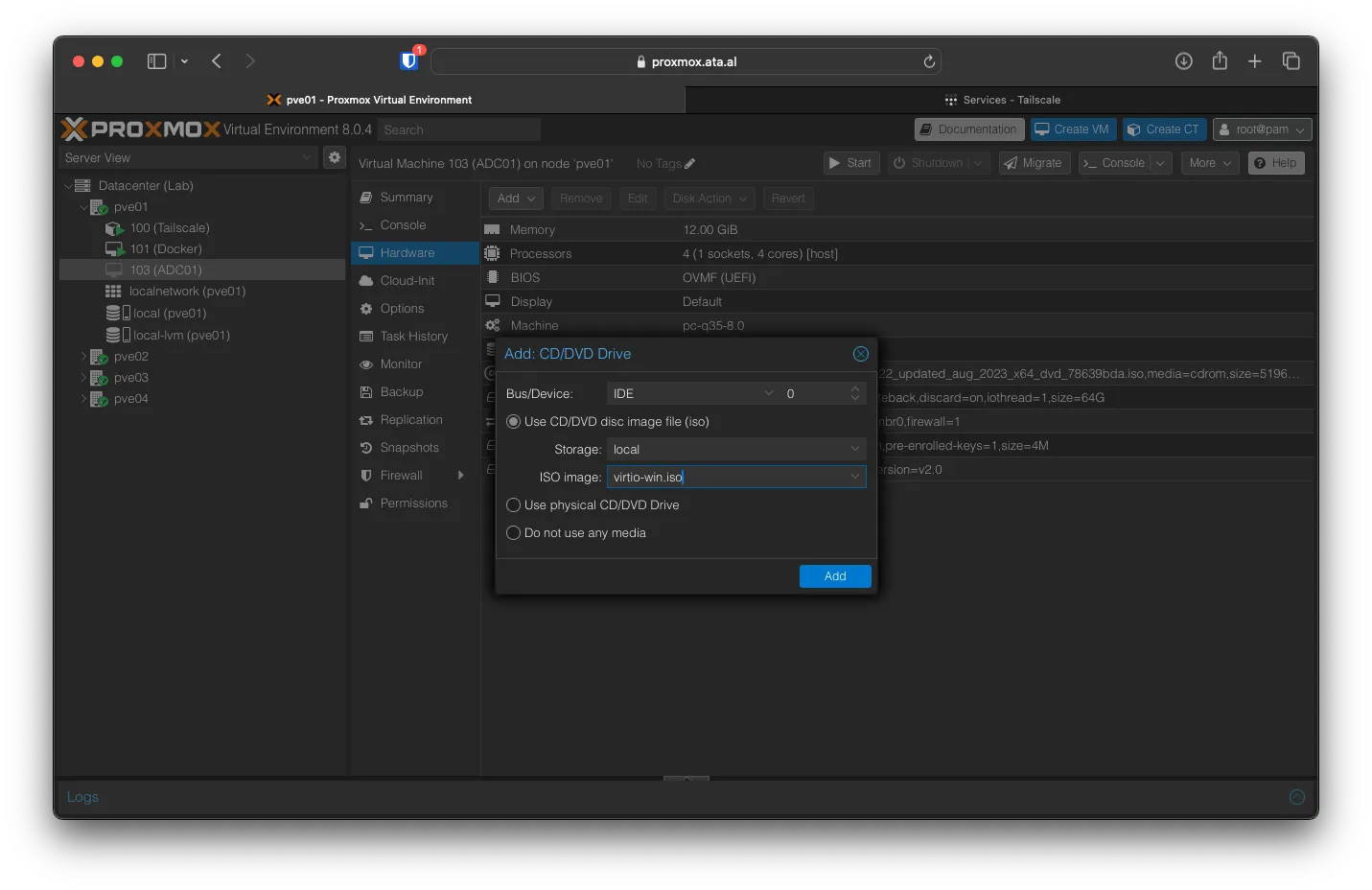The width and height of the screenshot is (1372, 890).
Task: Click the Safari address bar
Action: coord(686,61)
